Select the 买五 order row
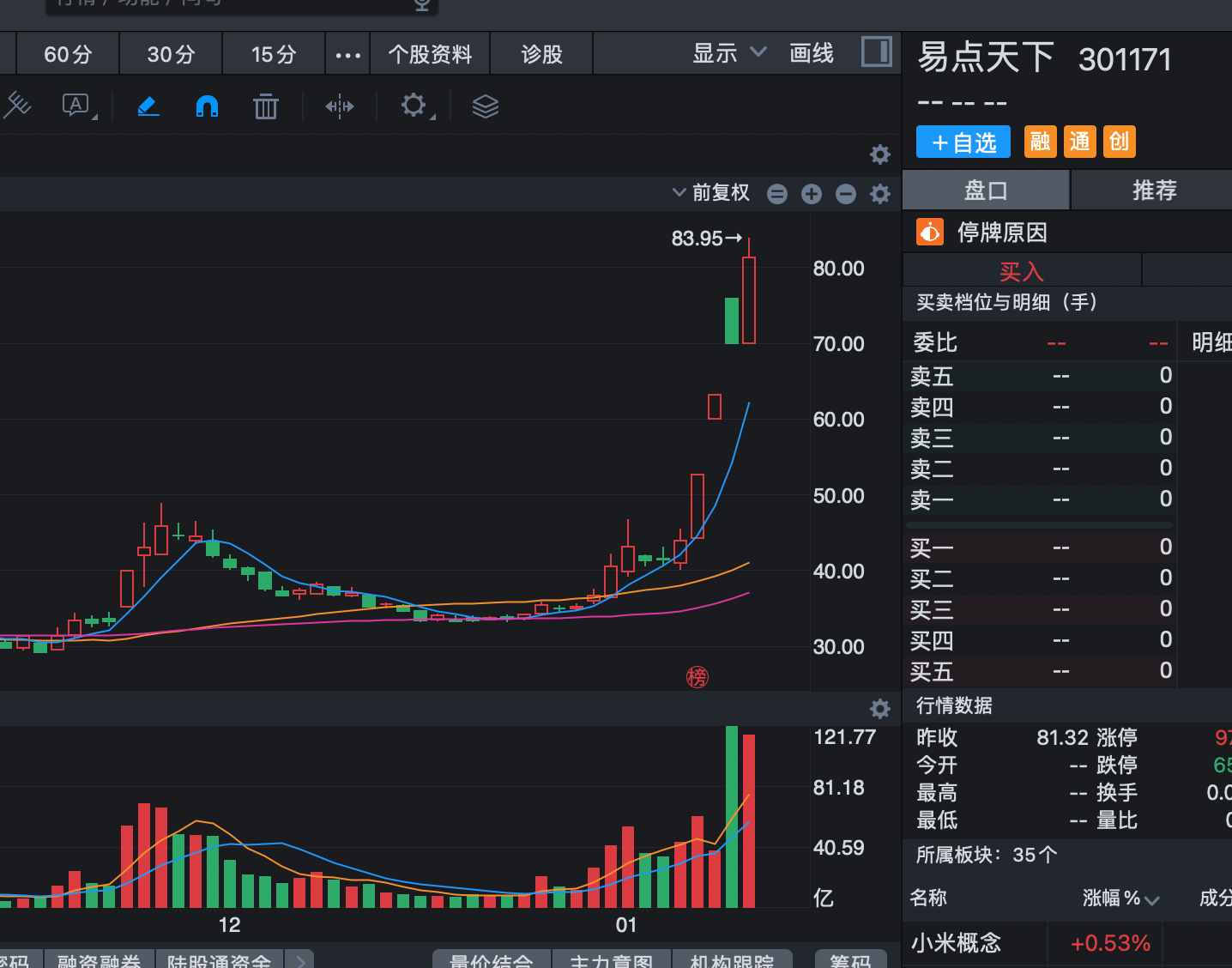Image resolution: width=1232 pixels, height=968 pixels. coord(1040,671)
